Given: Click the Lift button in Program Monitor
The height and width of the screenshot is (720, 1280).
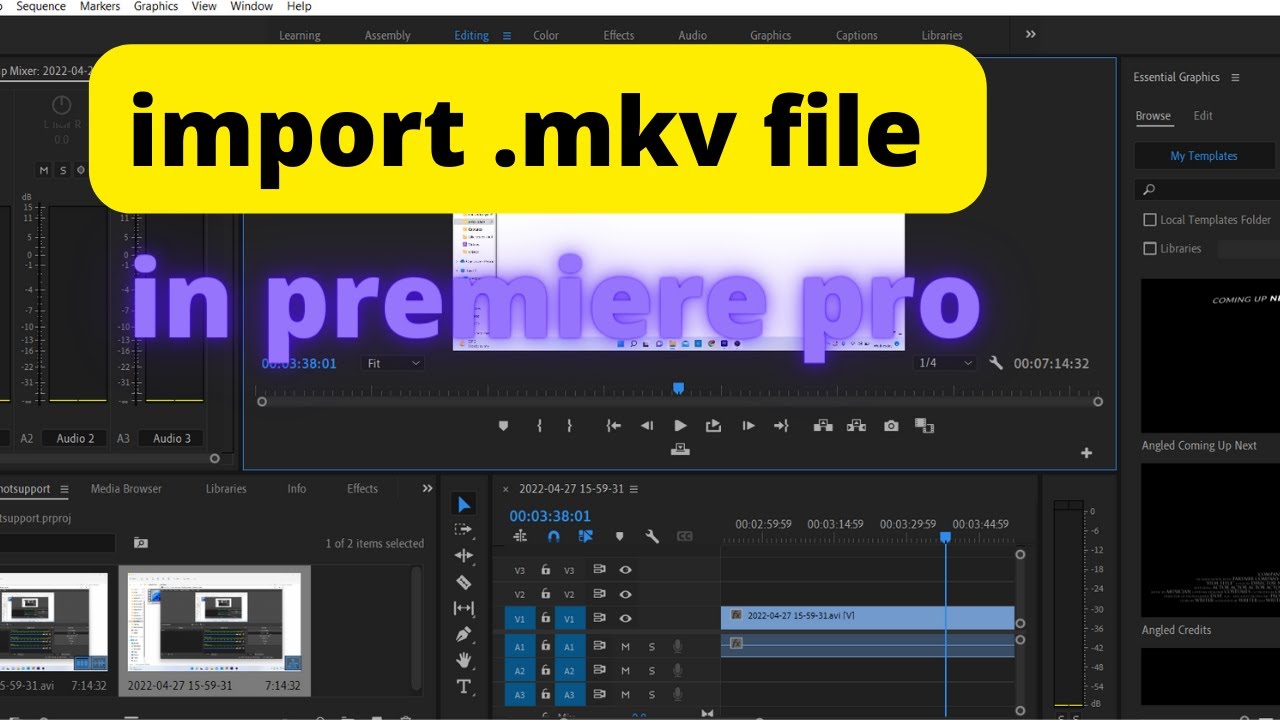Looking at the screenshot, I should pos(823,426).
